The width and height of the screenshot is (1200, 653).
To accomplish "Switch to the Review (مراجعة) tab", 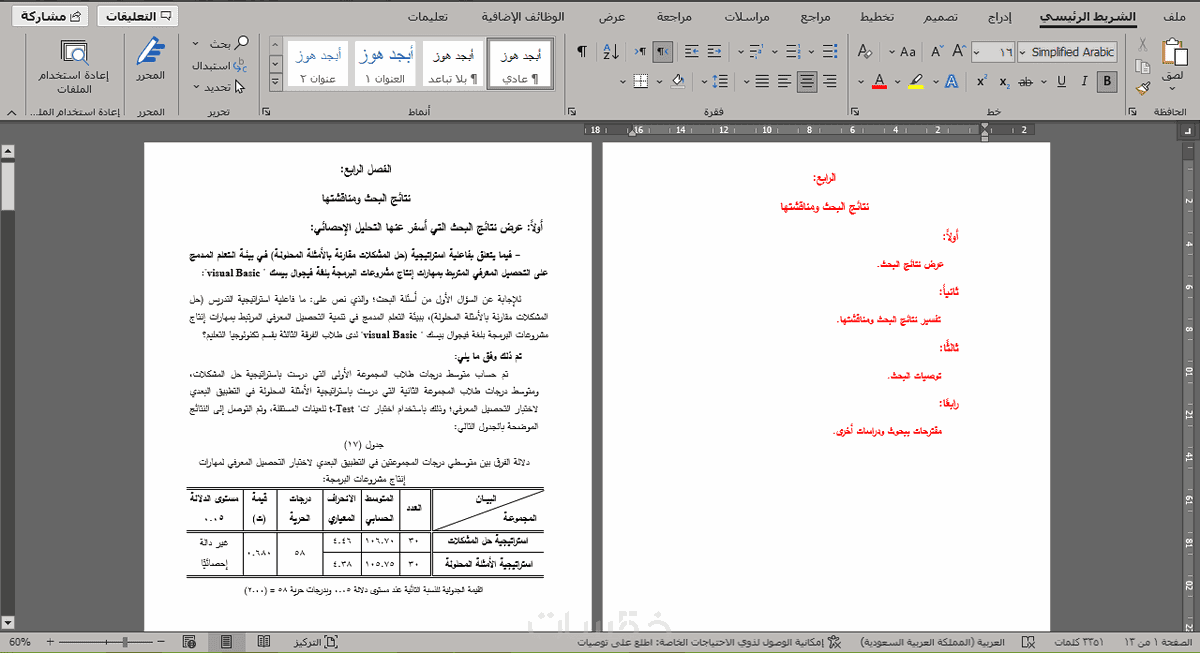I will pyautogui.click(x=676, y=17).
